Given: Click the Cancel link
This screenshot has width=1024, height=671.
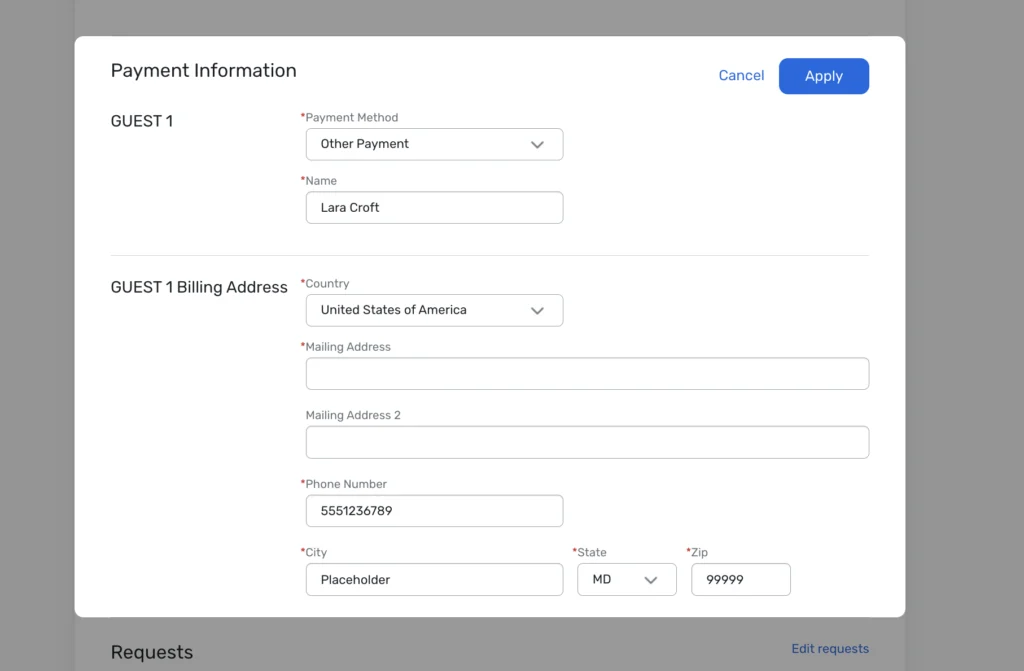Looking at the screenshot, I should coord(741,75).
